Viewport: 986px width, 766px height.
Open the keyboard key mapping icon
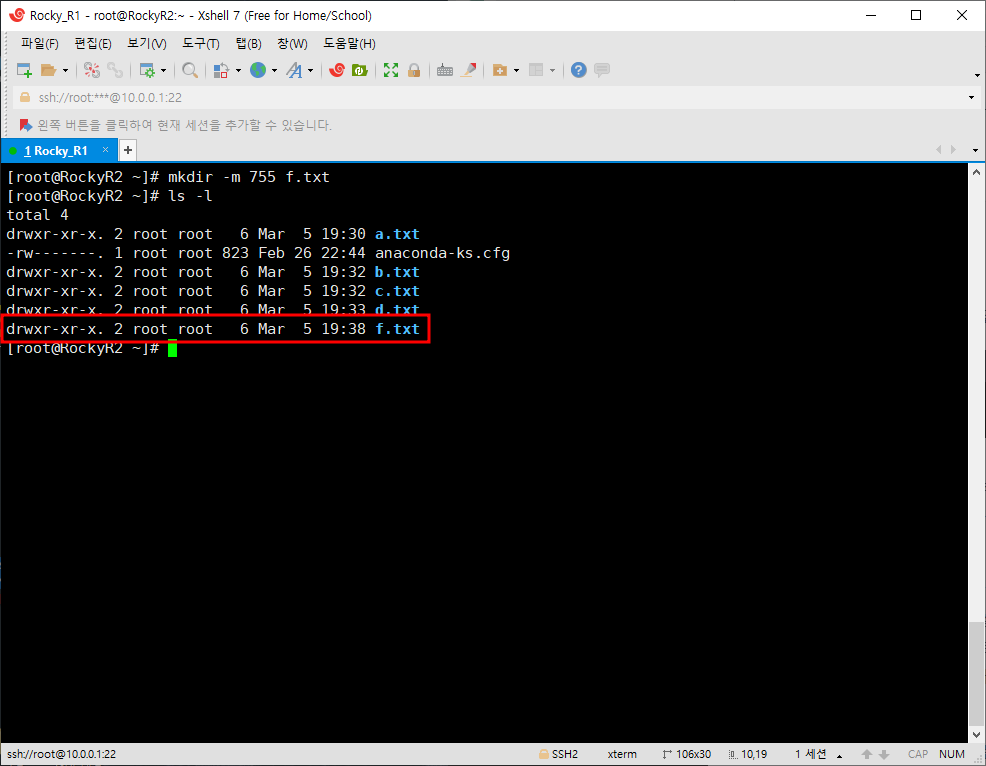[x=445, y=70]
